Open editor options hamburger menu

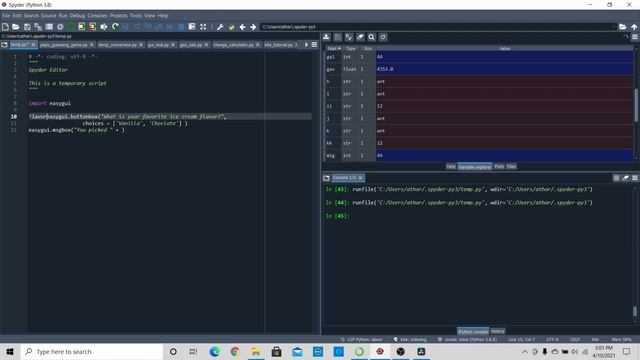[x=314, y=44]
